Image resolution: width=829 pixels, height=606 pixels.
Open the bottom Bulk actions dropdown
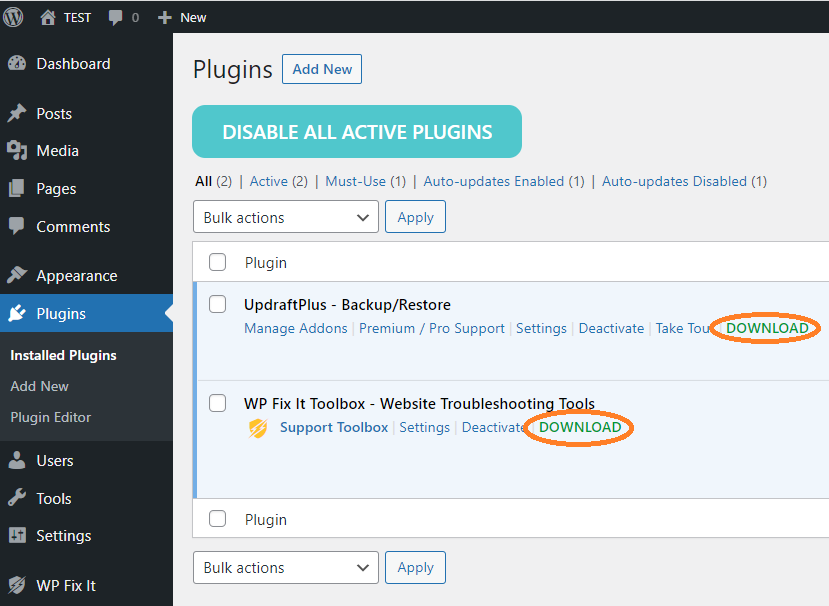tap(285, 567)
